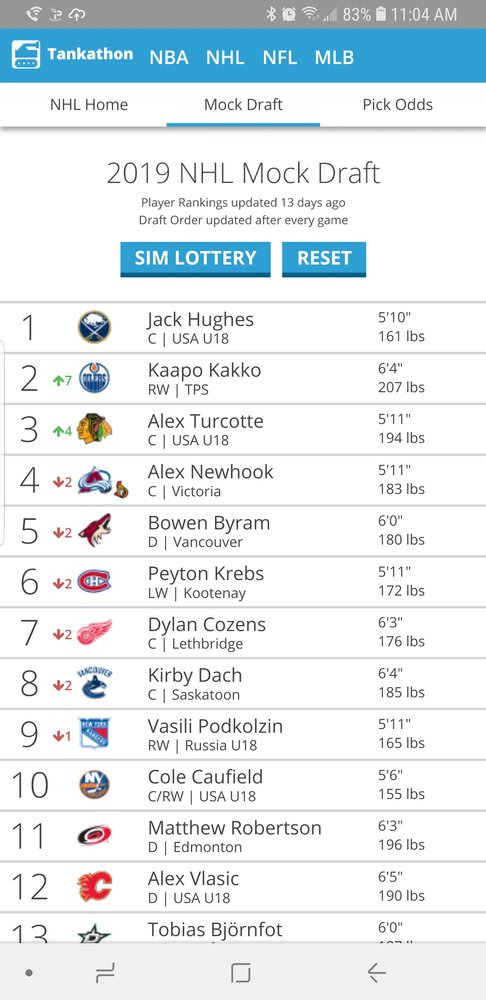Select the Mock Draft tab
The image size is (486, 1000).
[x=243, y=105]
